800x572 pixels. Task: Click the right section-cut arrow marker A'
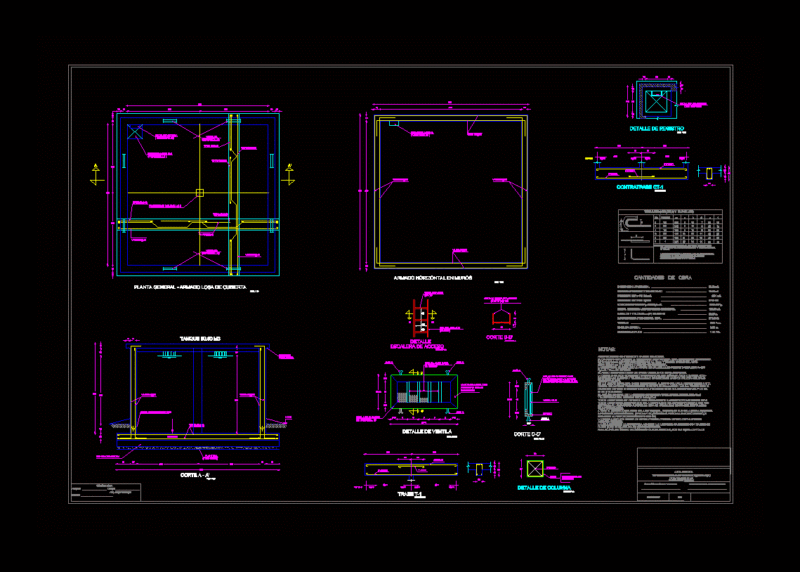(x=289, y=174)
